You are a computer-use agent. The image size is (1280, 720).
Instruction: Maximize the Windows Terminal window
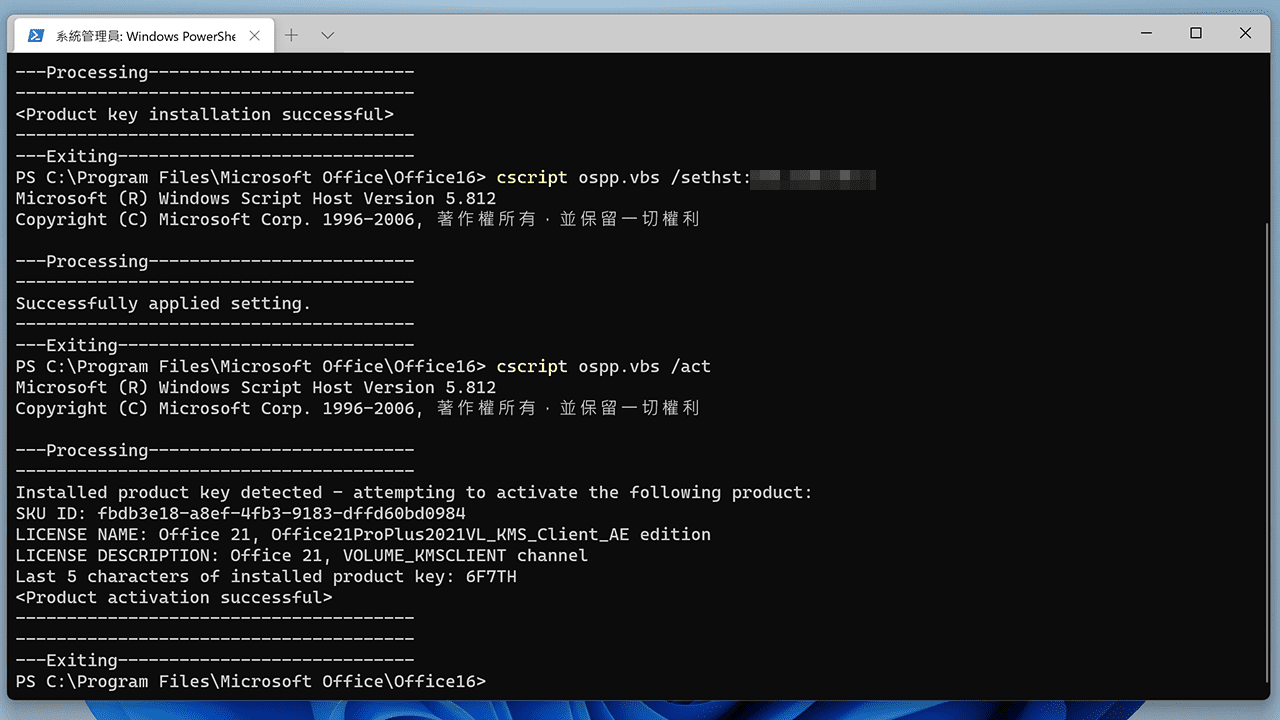click(1195, 33)
